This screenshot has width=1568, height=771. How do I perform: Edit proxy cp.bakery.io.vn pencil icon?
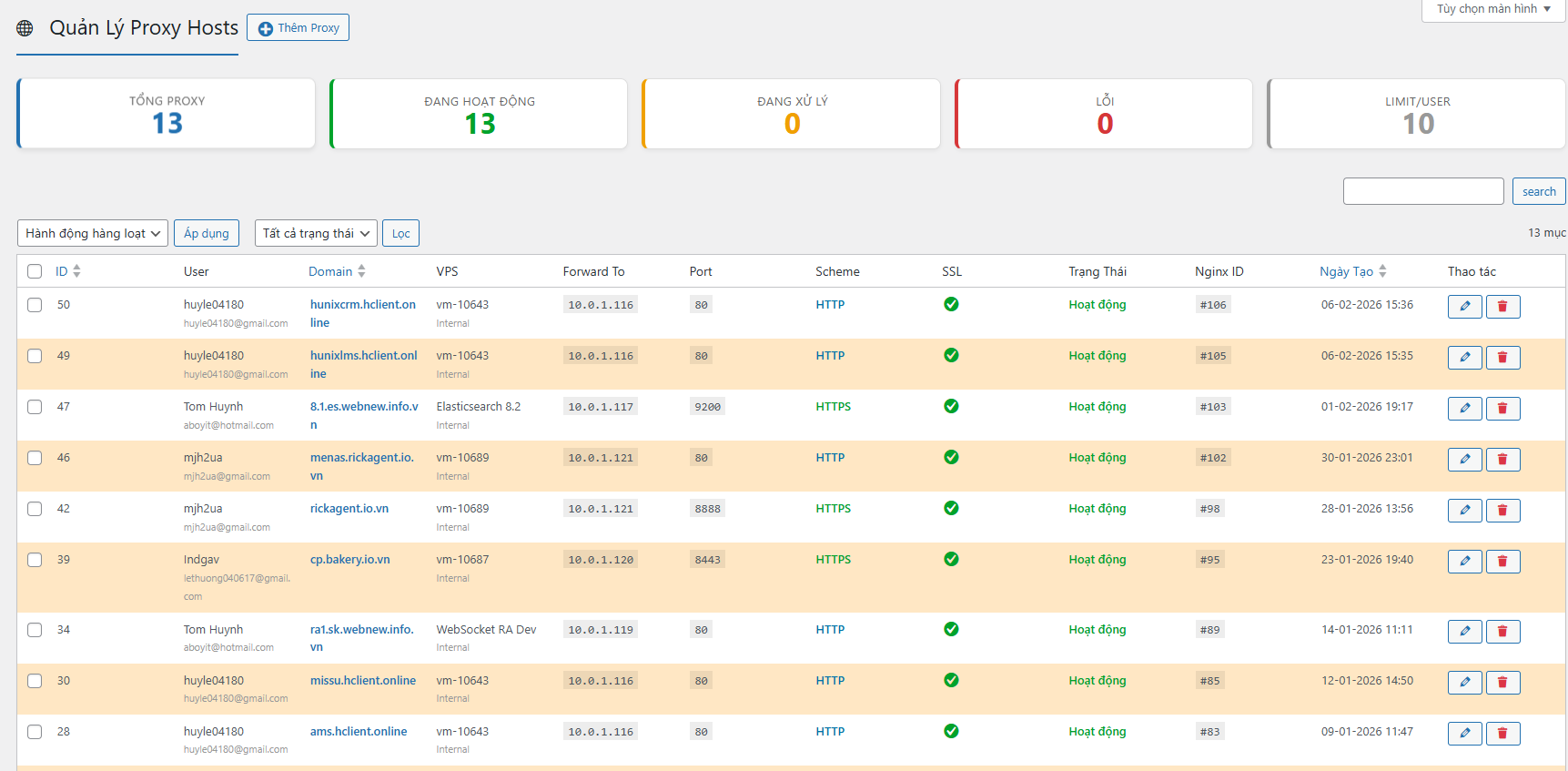click(1464, 562)
